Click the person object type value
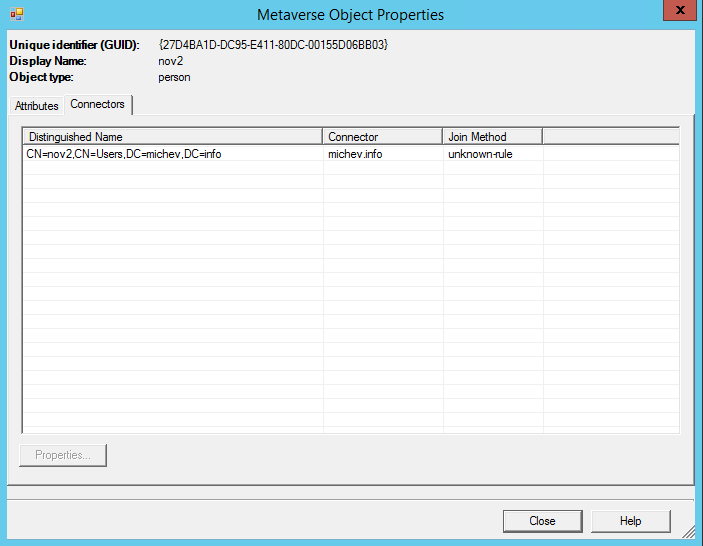This screenshot has height=546, width=703. tap(174, 77)
